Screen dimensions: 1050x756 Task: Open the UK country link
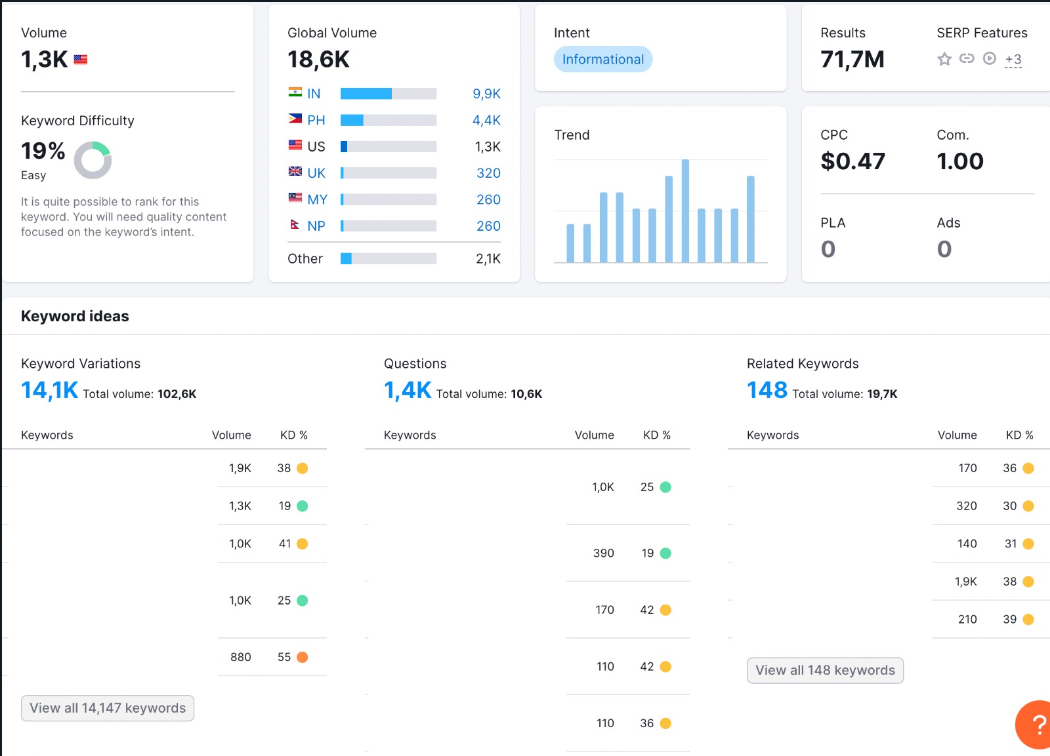coord(316,173)
